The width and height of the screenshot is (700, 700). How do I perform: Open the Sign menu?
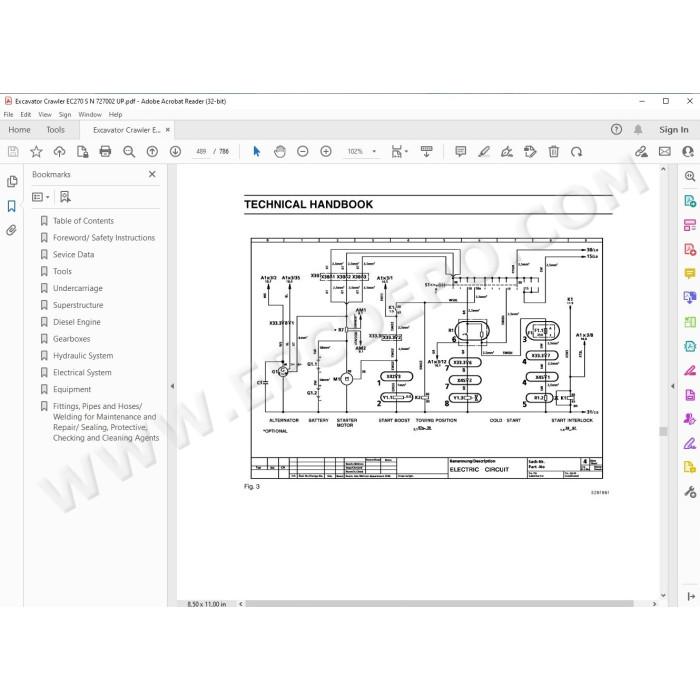click(x=65, y=115)
